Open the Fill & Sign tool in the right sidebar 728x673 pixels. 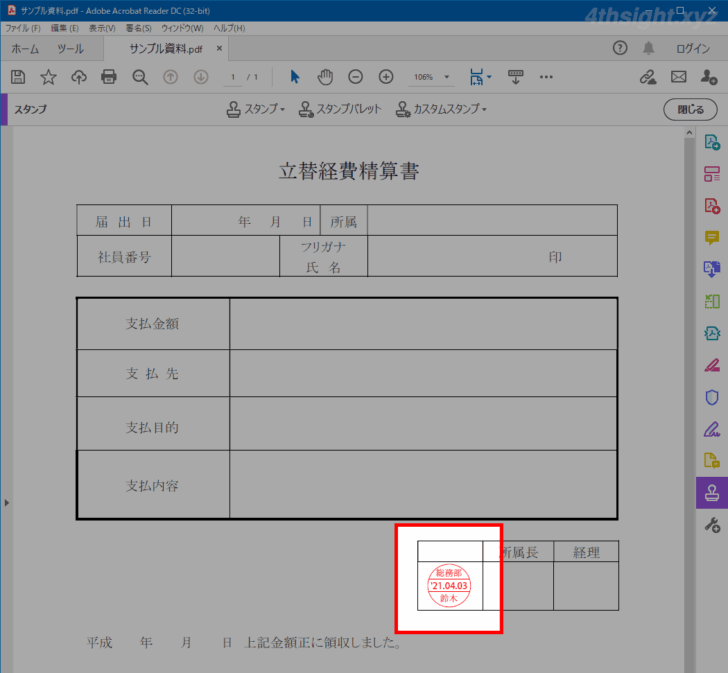click(x=712, y=429)
